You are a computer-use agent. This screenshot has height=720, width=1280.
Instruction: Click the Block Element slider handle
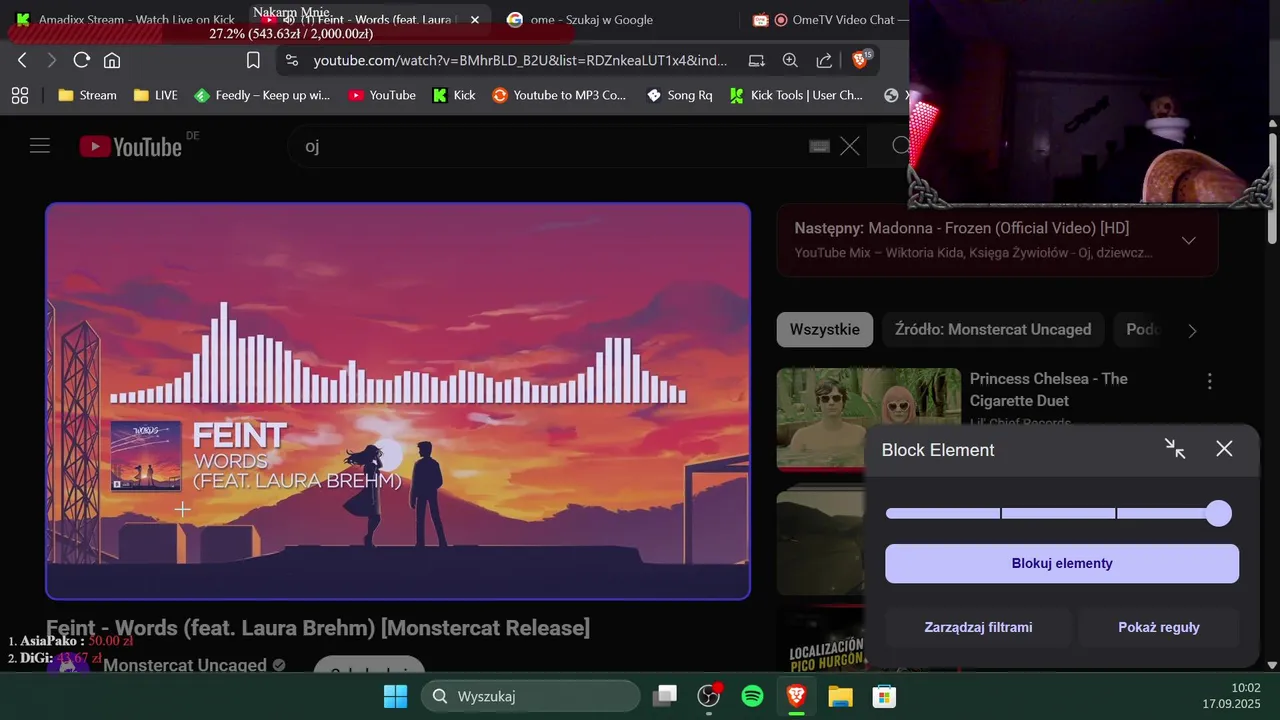(1218, 513)
